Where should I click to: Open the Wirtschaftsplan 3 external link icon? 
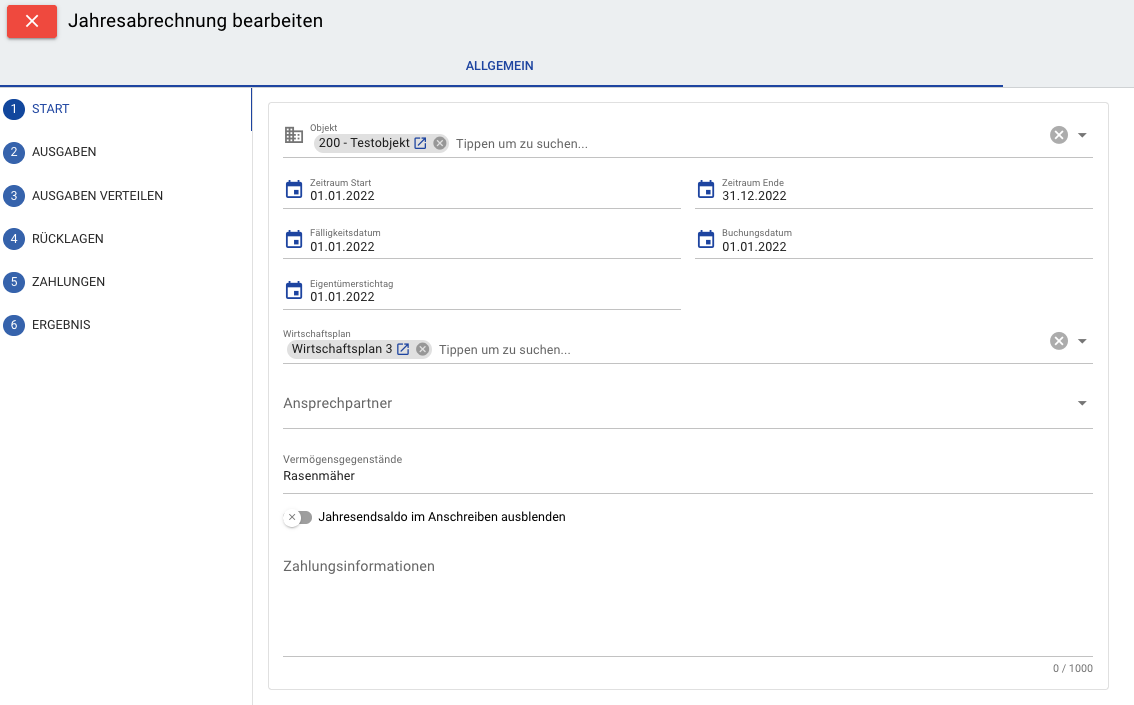coord(403,349)
